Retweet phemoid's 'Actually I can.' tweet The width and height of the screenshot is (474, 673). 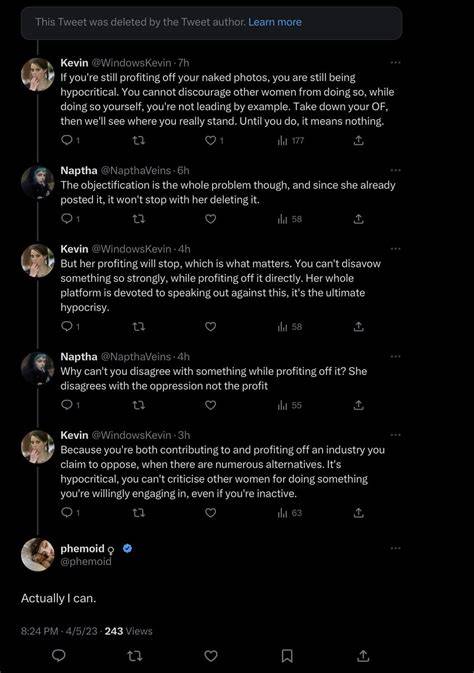[135, 655]
